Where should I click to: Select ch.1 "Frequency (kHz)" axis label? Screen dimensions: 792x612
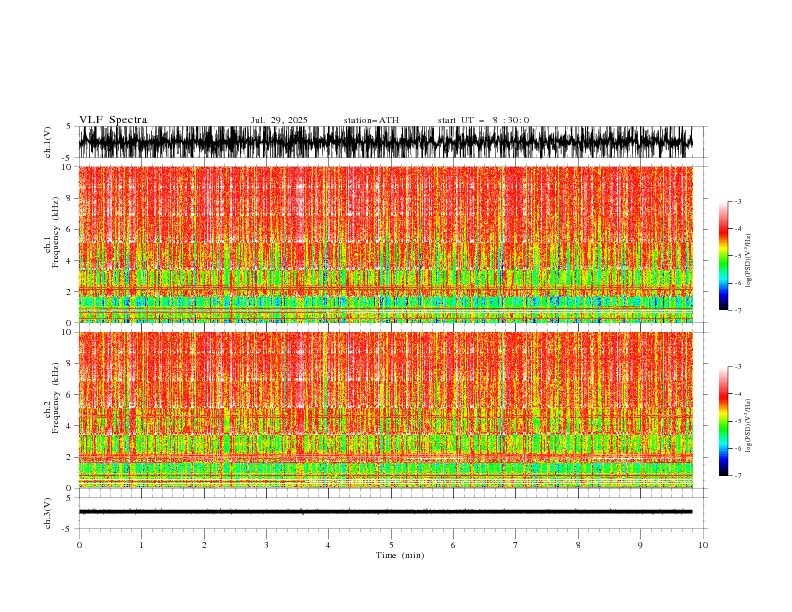pyautogui.click(x=56, y=232)
